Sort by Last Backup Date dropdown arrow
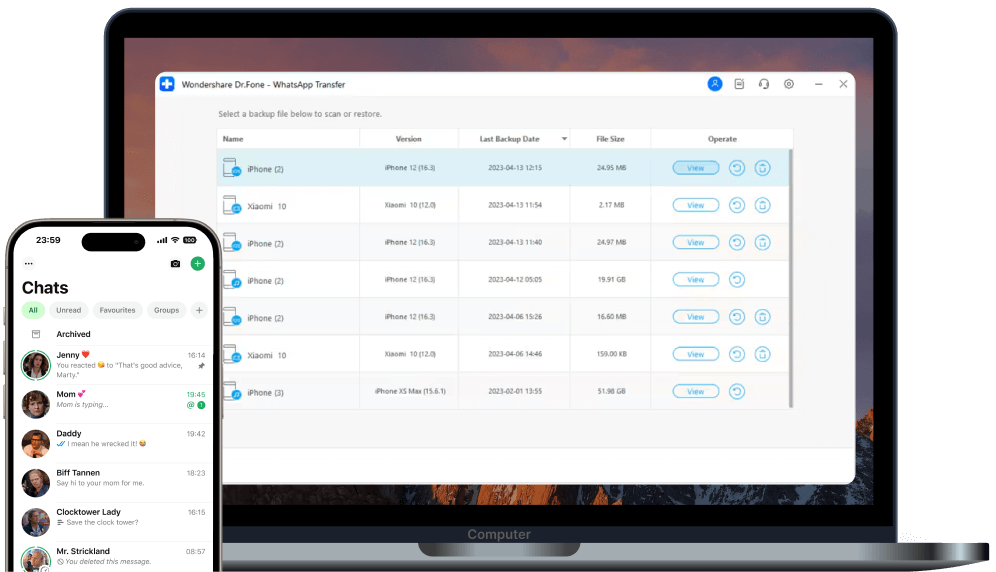Viewport: 996px width, 572px height. [x=564, y=139]
